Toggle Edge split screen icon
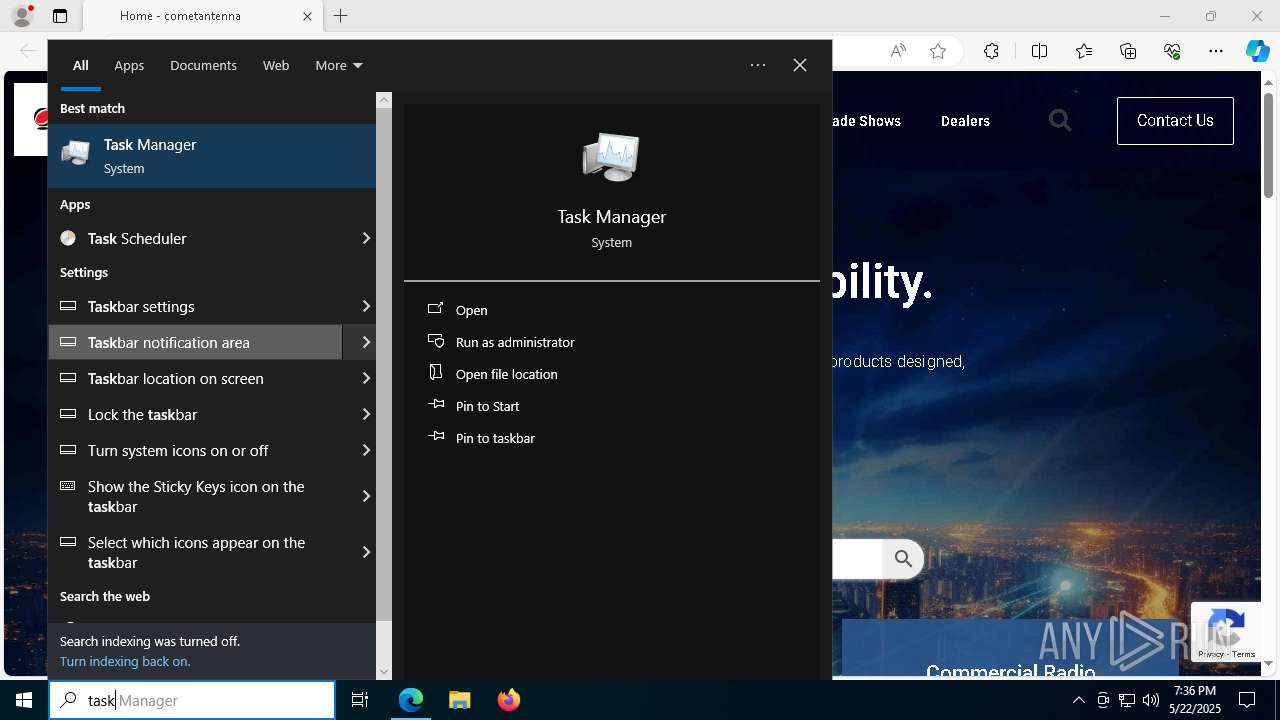 point(1039,51)
